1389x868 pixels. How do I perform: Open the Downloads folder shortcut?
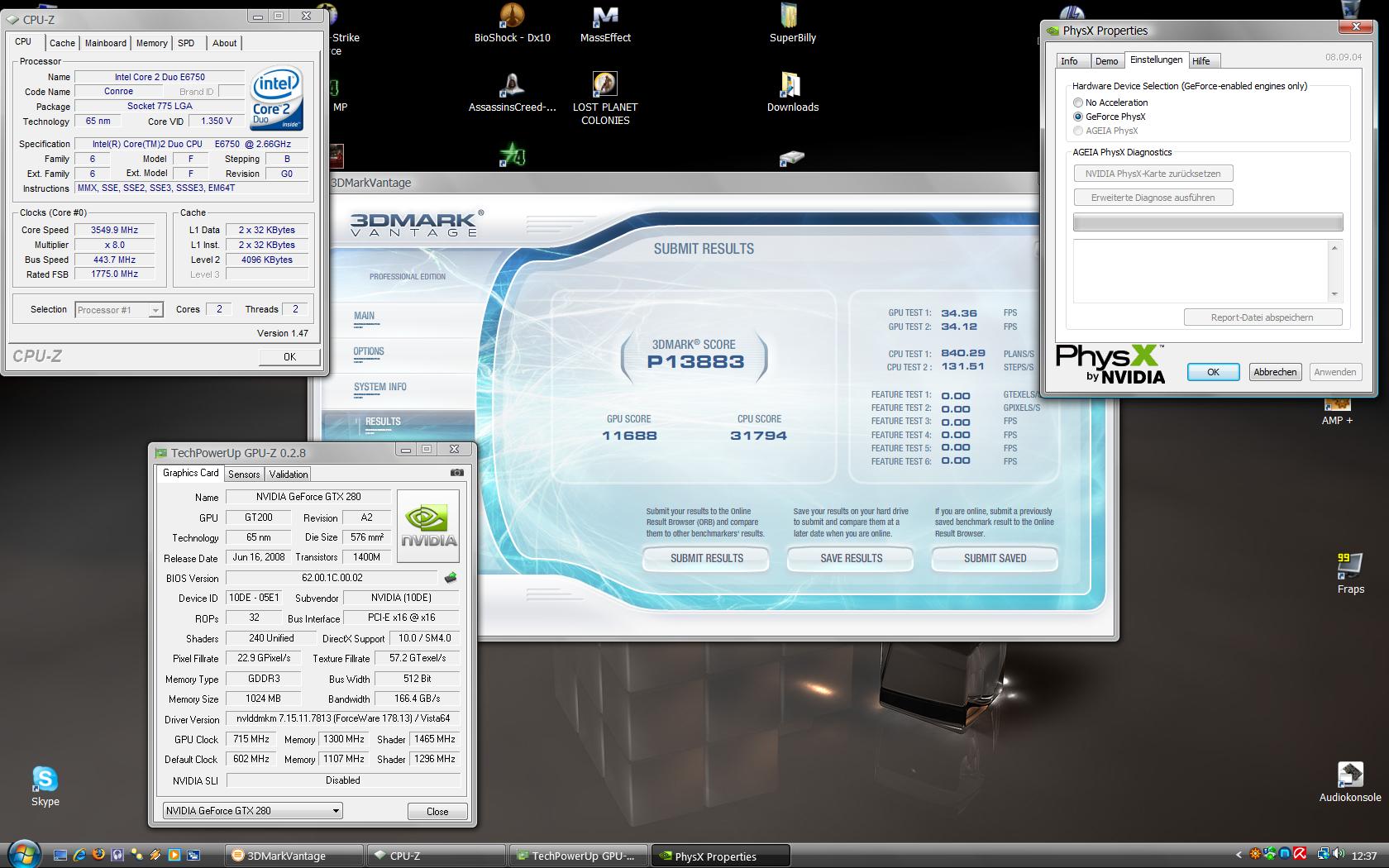point(792,93)
